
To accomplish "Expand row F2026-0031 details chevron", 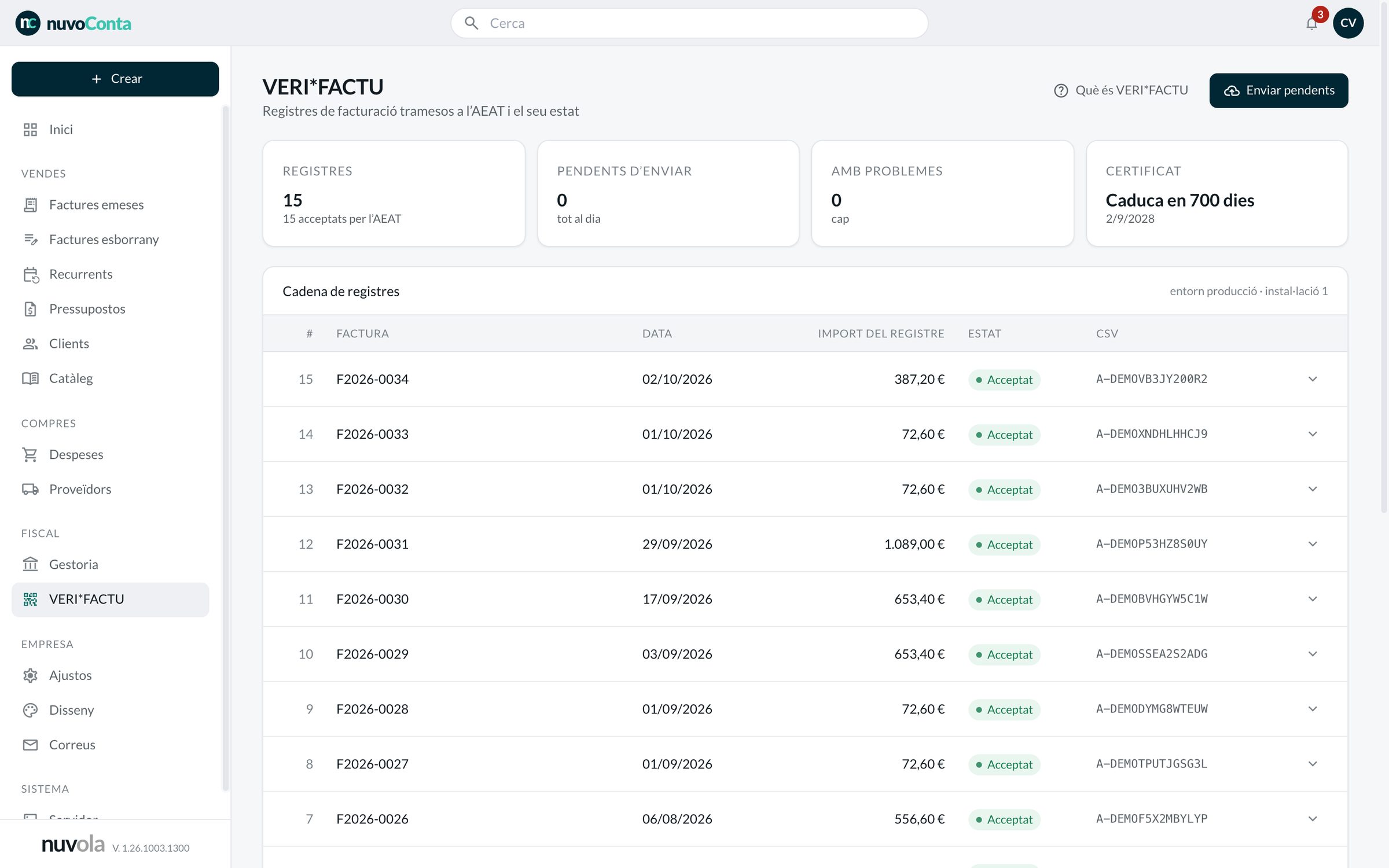I will coord(1312,544).
